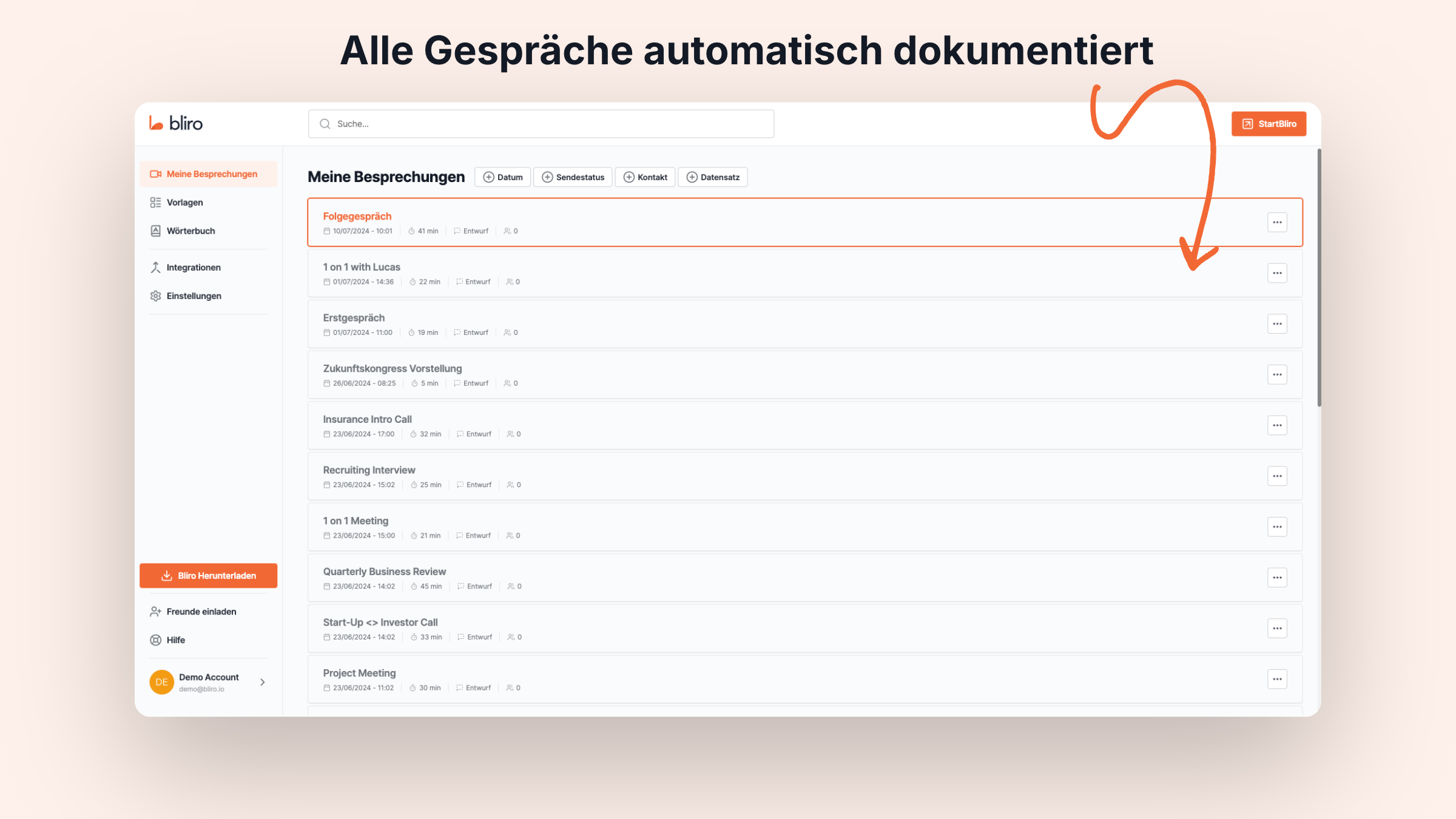Screen dimensions: 1456x819
Task: Click the bliro logo icon
Action: (x=155, y=123)
